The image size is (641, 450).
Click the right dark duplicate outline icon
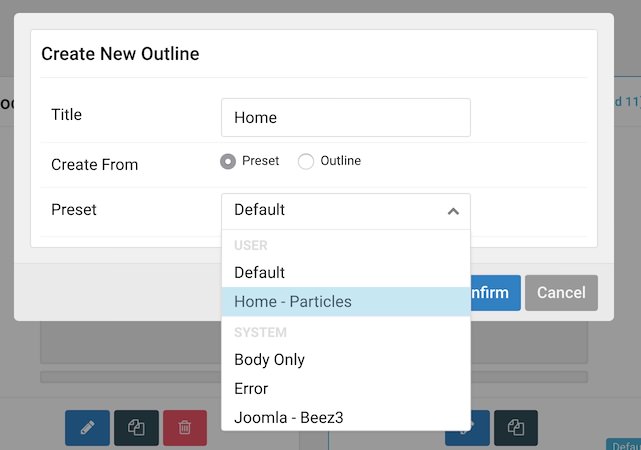coord(516,428)
